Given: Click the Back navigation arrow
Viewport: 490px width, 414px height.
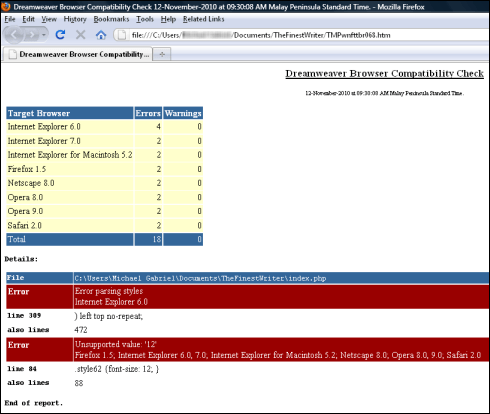Looking at the screenshot, I should (x=14, y=34).
